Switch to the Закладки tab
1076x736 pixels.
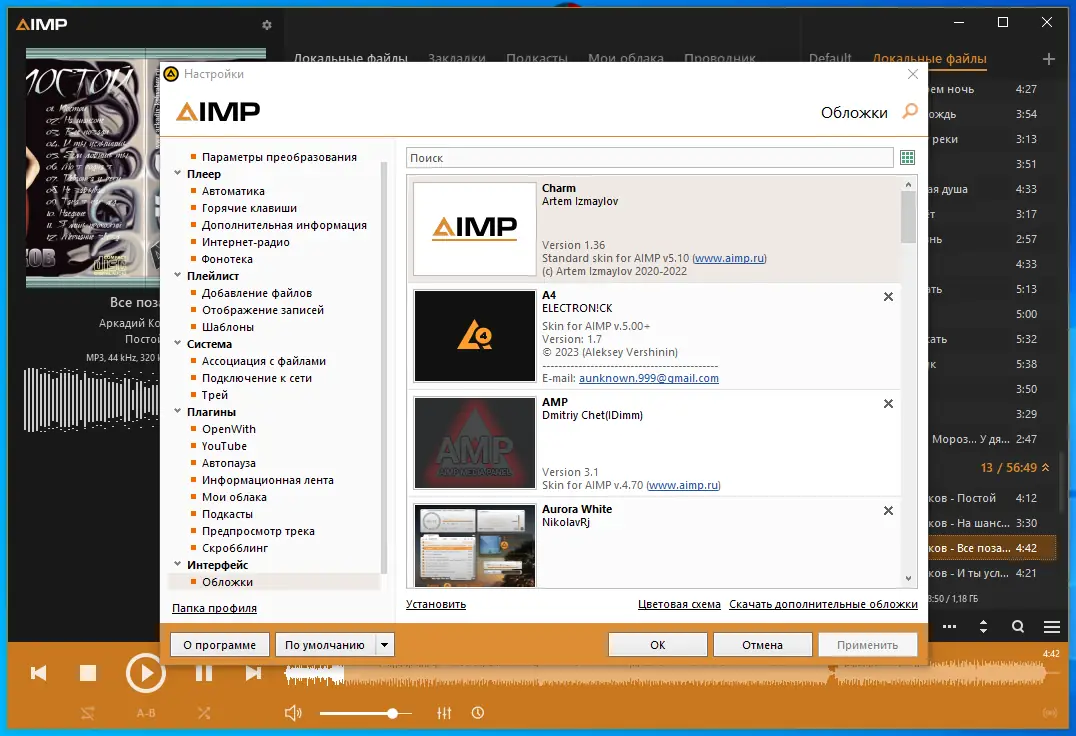(x=456, y=58)
